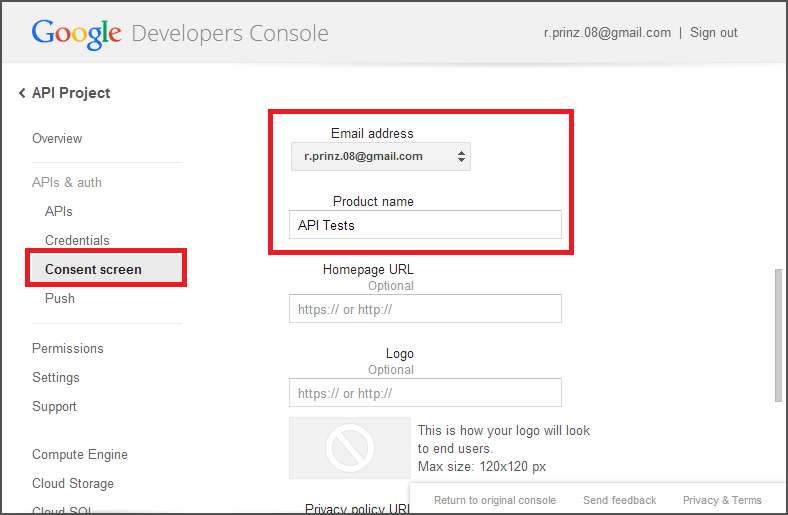Open Cloud Storage in the sidebar

pyautogui.click(x=73, y=483)
